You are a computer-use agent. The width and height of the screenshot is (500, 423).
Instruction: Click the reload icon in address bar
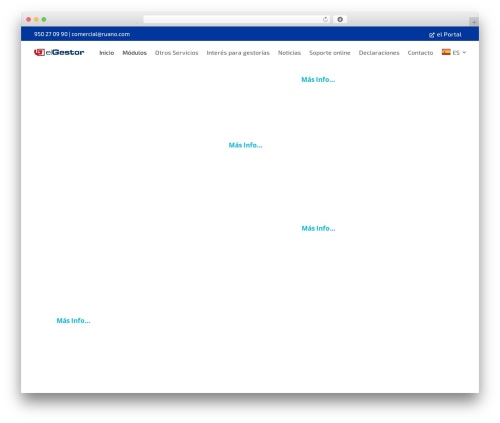(x=325, y=19)
